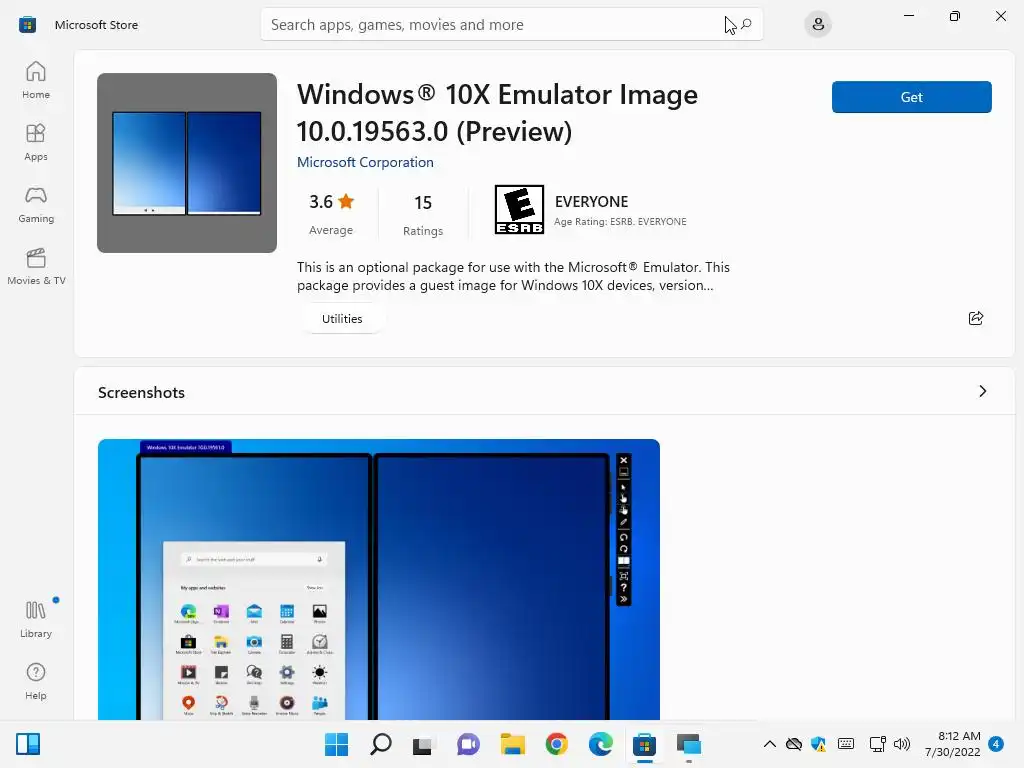Image resolution: width=1024 pixels, height=768 pixels.
Task: Click the ESRB Everyone rating badge
Action: (x=519, y=210)
